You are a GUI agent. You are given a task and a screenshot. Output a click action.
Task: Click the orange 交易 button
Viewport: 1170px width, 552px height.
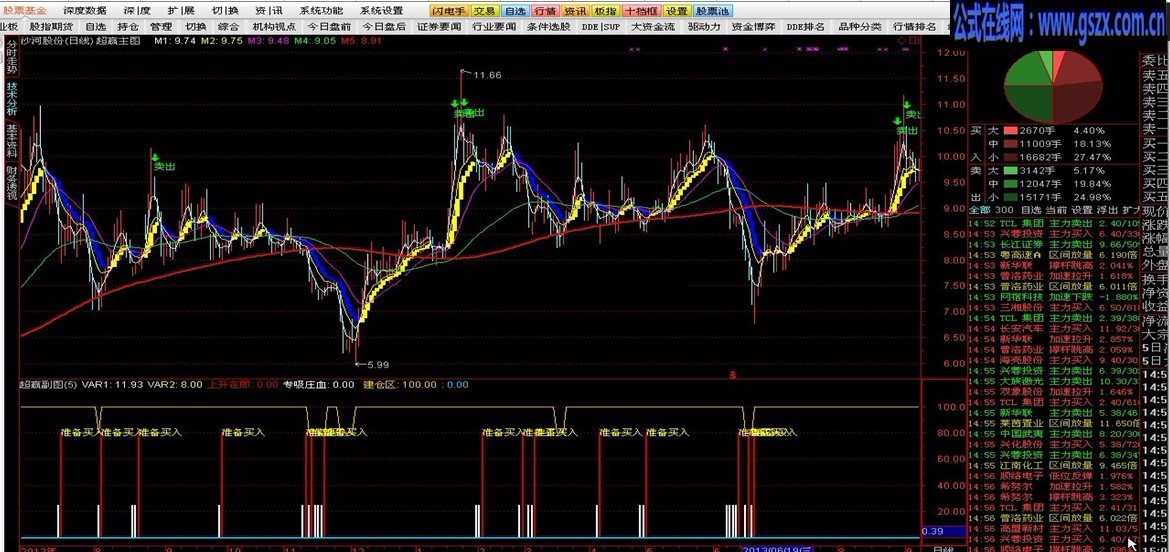click(x=484, y=11)
